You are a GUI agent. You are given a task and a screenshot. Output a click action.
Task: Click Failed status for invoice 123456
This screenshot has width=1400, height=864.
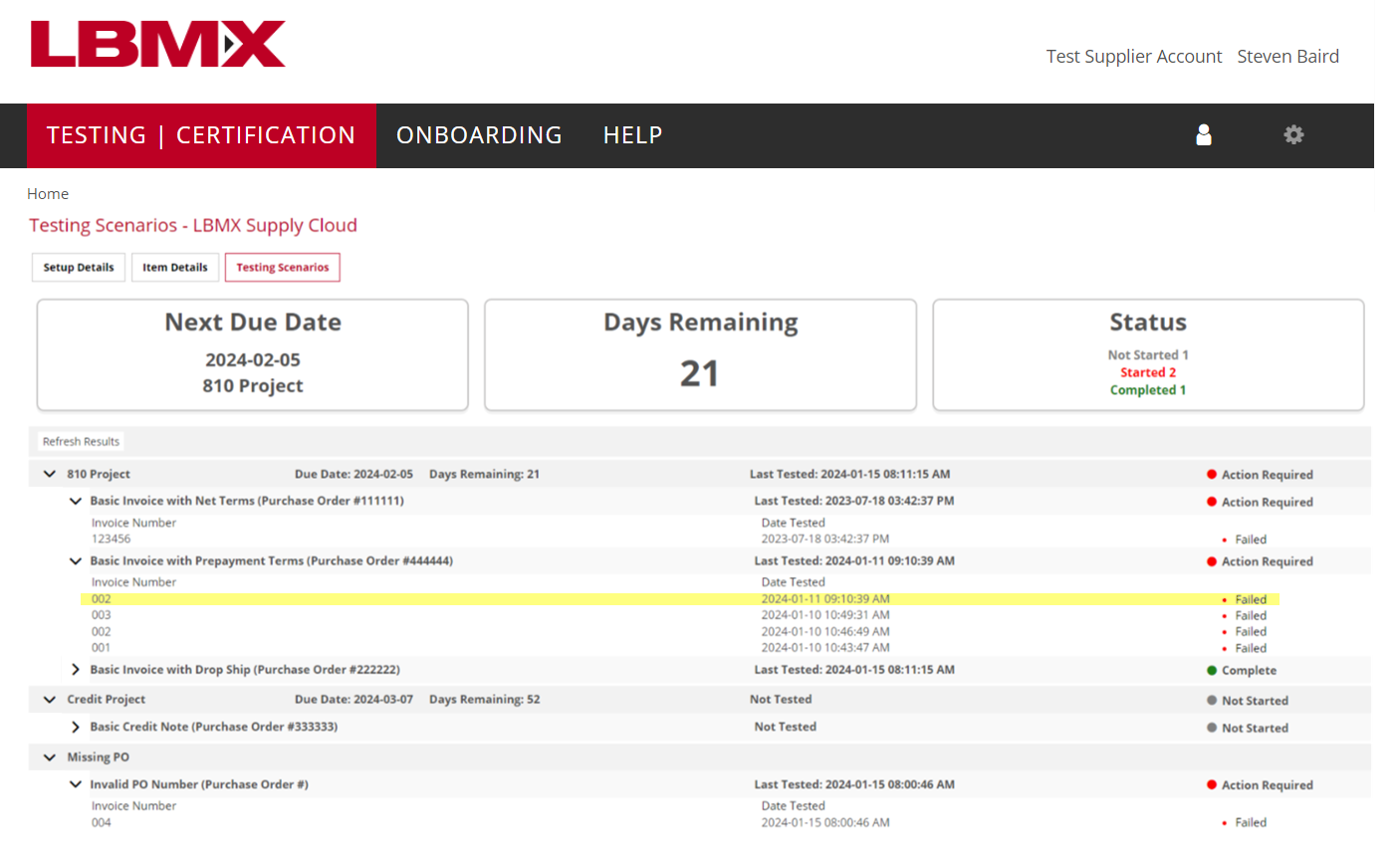[x=1245, y=540]
